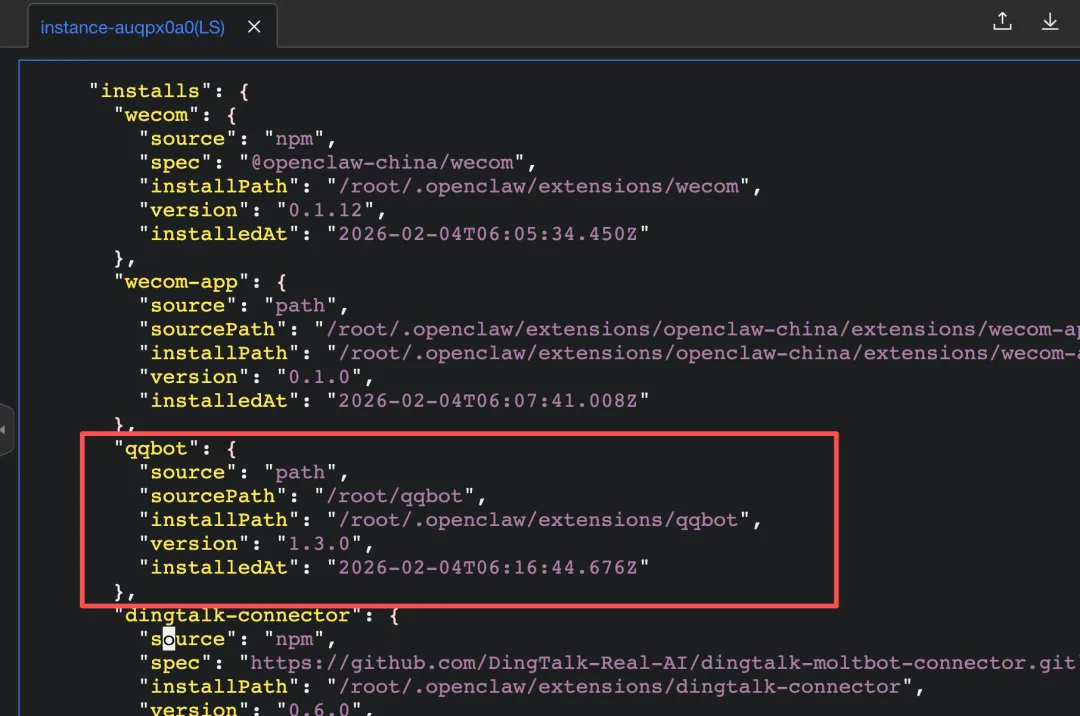
Task: Click the "npm" source value under wecom
Action: pyautogui.click(x=294, y=139)
